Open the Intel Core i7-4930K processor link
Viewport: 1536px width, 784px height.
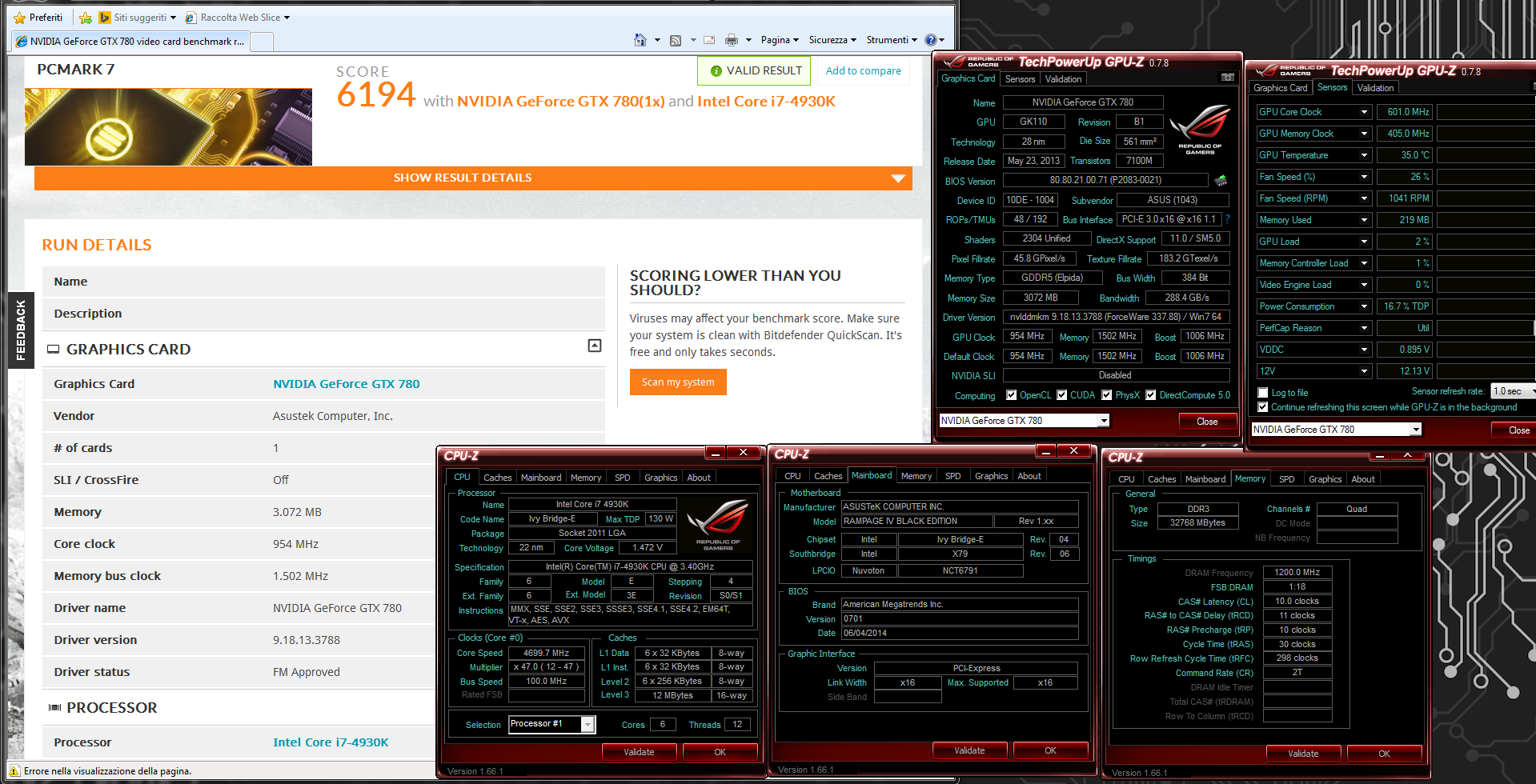(331, 742)
